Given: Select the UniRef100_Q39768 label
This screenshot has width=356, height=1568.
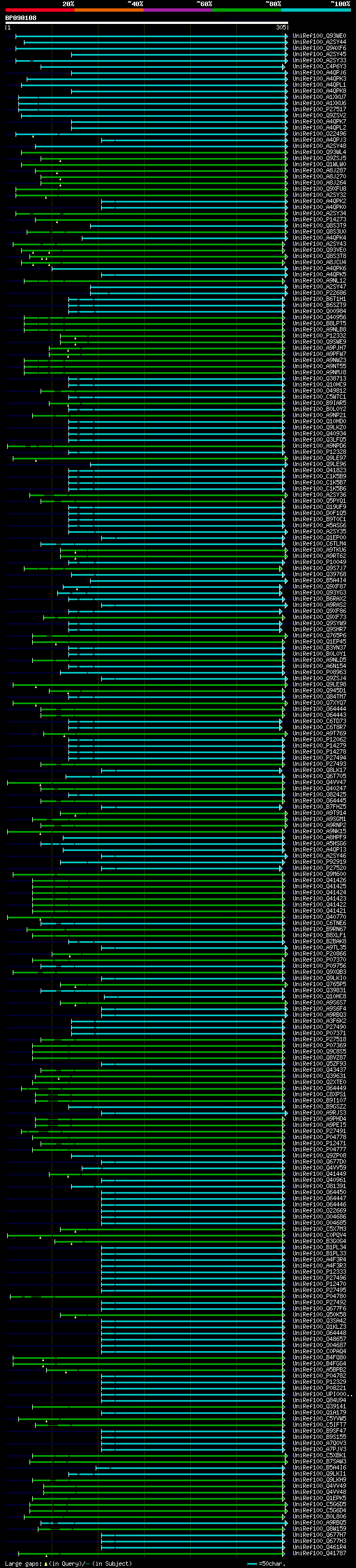Looking at the screenshot, I should point(319,574).
